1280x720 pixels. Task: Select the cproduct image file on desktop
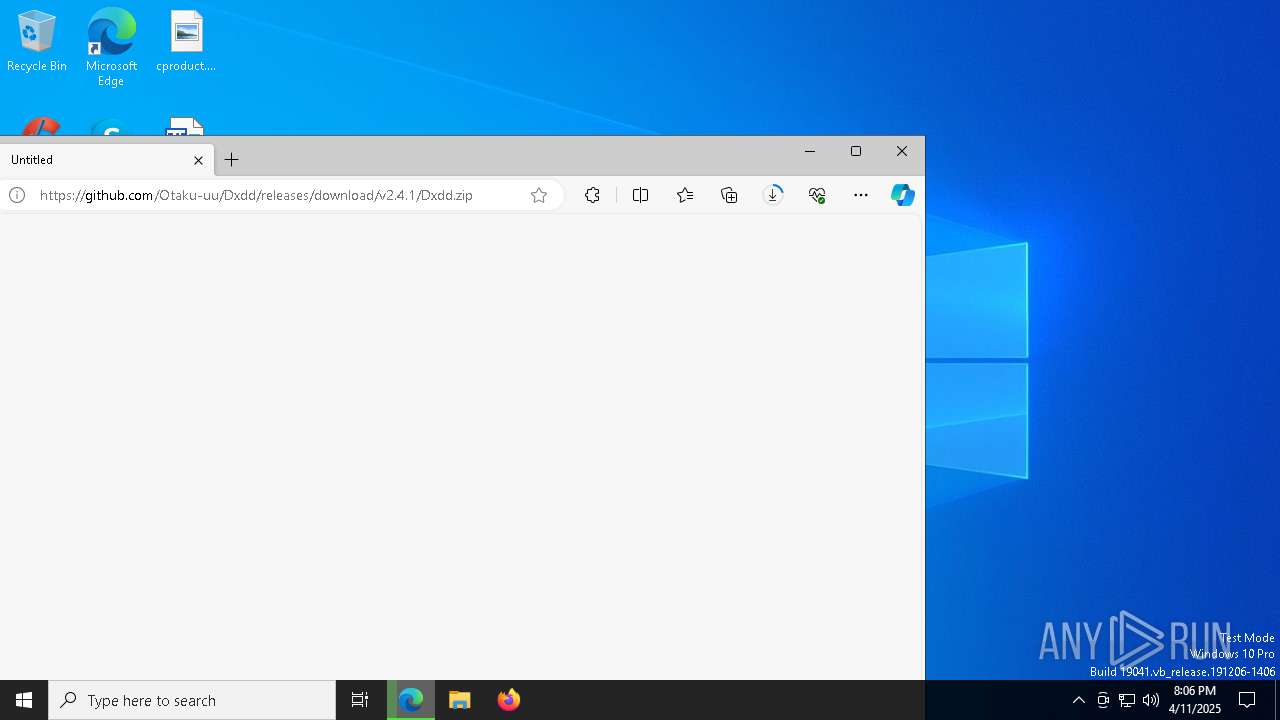click(x=186, y=42)
